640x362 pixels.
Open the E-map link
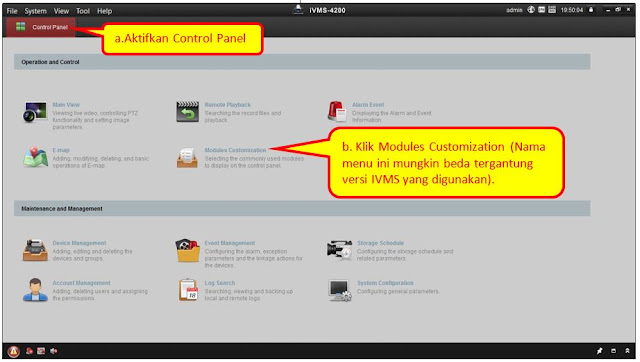click(x=61, y=150)
